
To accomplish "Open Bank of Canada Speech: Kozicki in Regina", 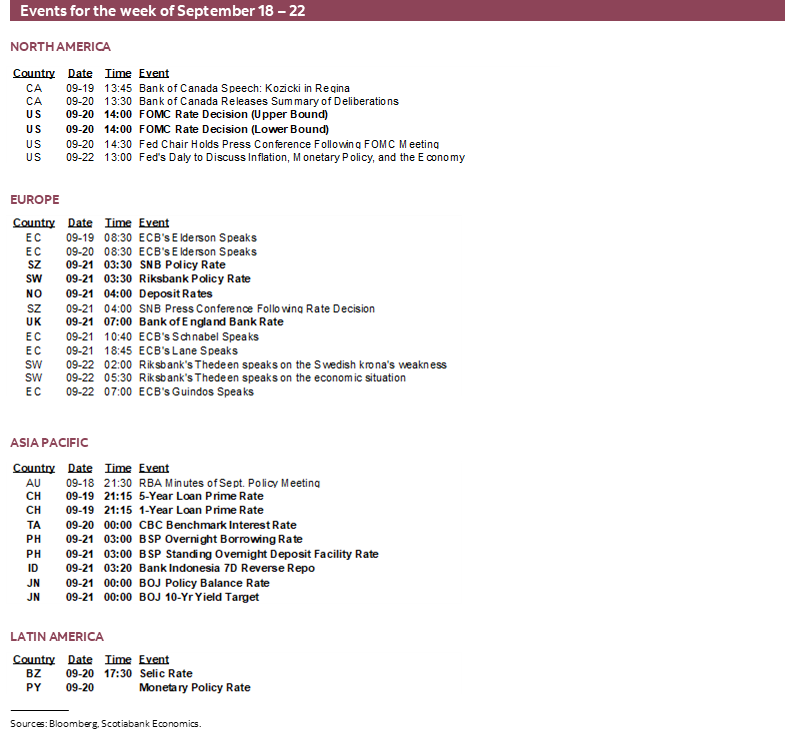I will point(244,88).
